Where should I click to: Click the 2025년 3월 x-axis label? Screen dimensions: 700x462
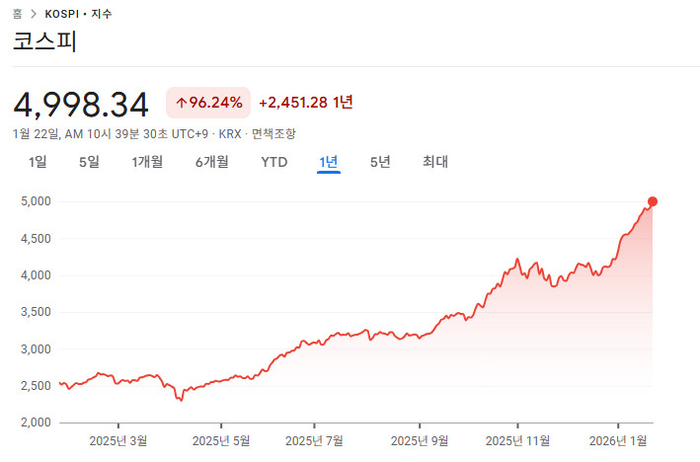click(x=118, y=438)
